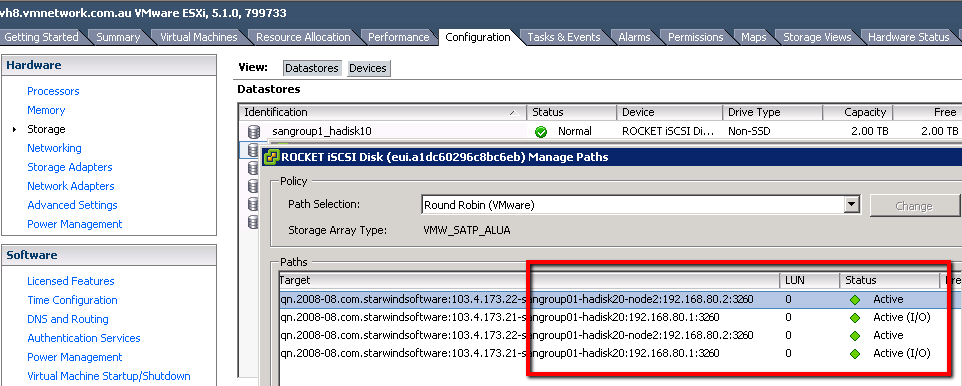Click the Manage Paths dialog title icon
The image size is (962, 386).
pyautogui.click(x=271, y=157)
